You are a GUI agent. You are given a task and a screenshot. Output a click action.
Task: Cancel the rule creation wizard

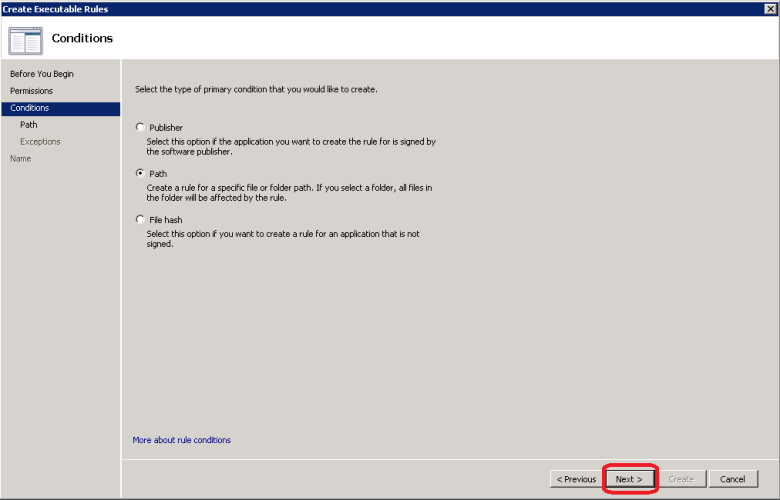[x=732, y=479]
